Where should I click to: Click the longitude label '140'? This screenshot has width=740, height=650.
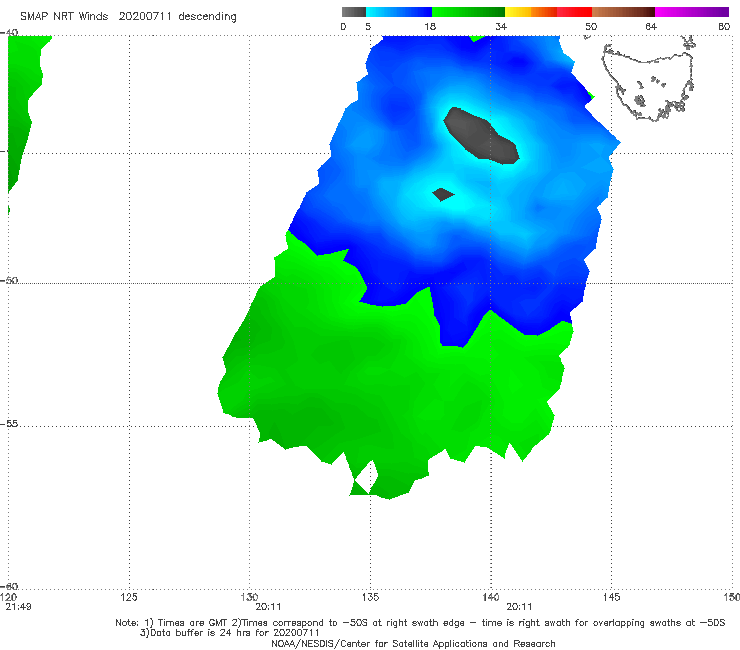pos(491,597)
